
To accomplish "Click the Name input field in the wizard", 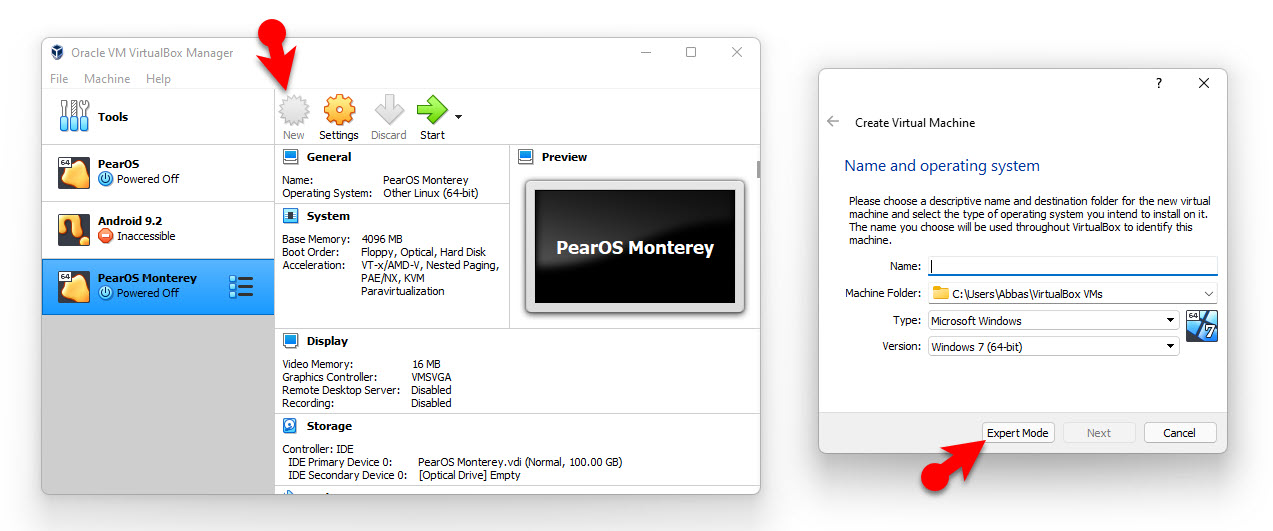I will (x=1073, y=266).
